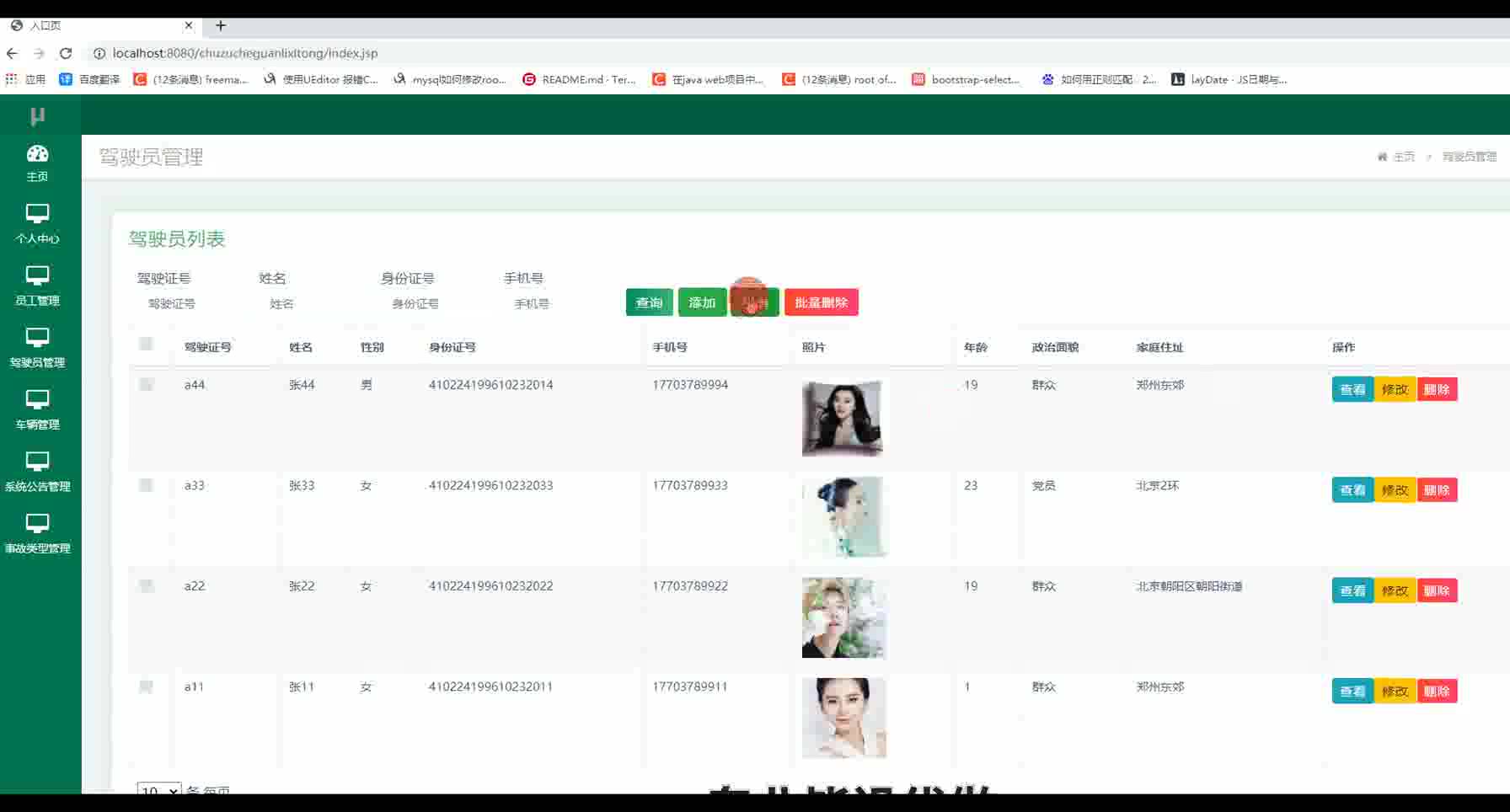This screenshot has width=1510, height=812.
Task: Click the green 添加 button
Action: pos(702,302)
